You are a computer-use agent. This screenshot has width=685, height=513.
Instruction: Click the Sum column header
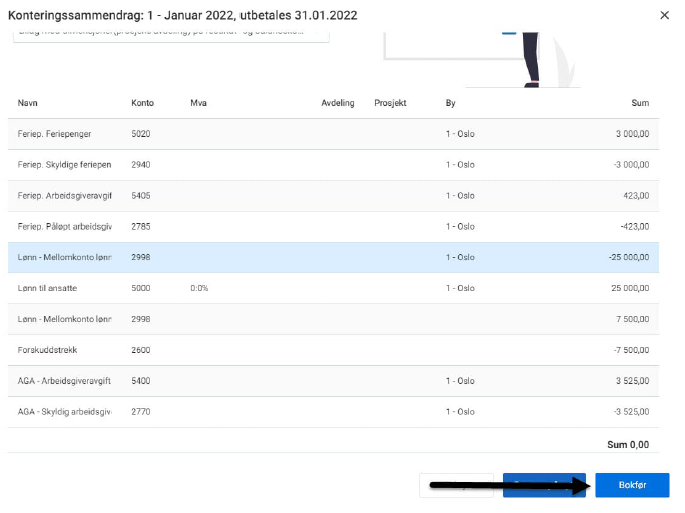tap(640, 103)
